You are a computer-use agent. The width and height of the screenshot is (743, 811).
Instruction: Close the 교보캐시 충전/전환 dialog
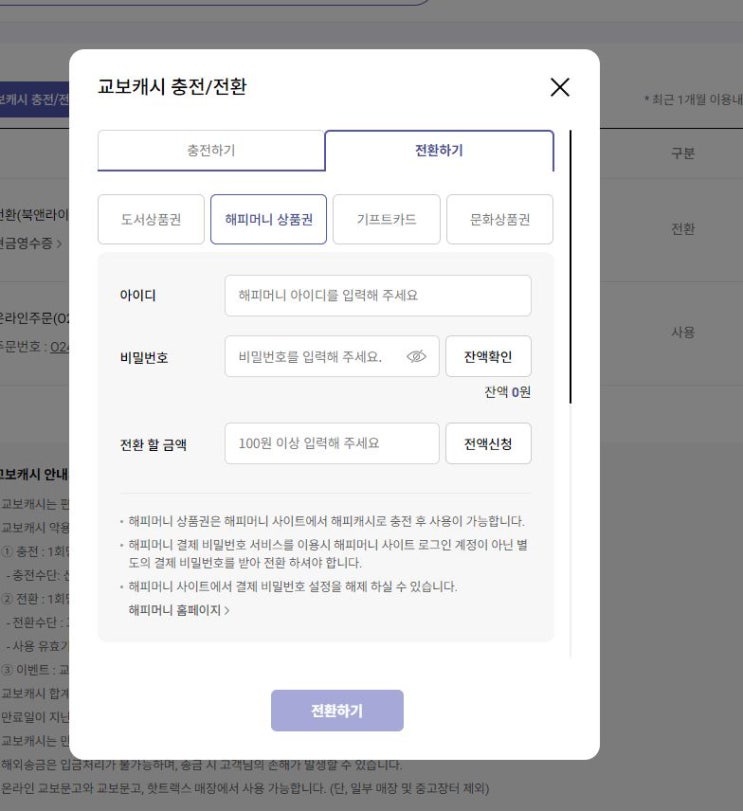pyautogui.click(x=560, y=87)
